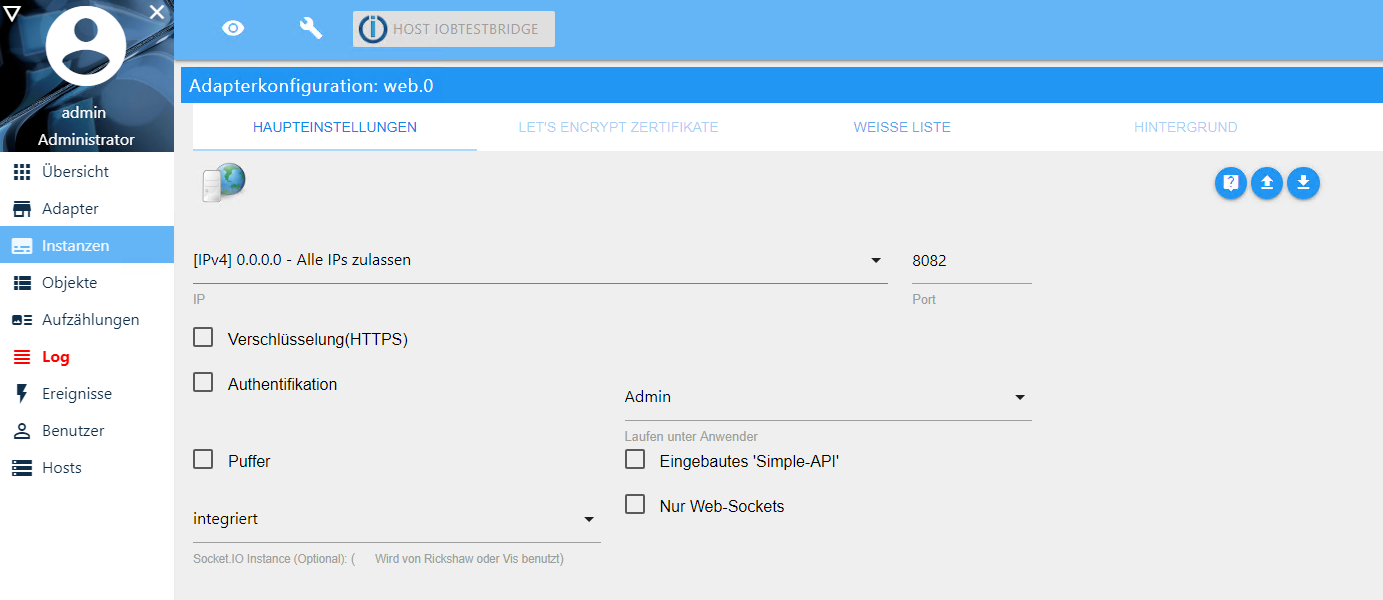Open Benutzer in the sidebar
The width and height of the screenshot is (1383, 600).
87,431
